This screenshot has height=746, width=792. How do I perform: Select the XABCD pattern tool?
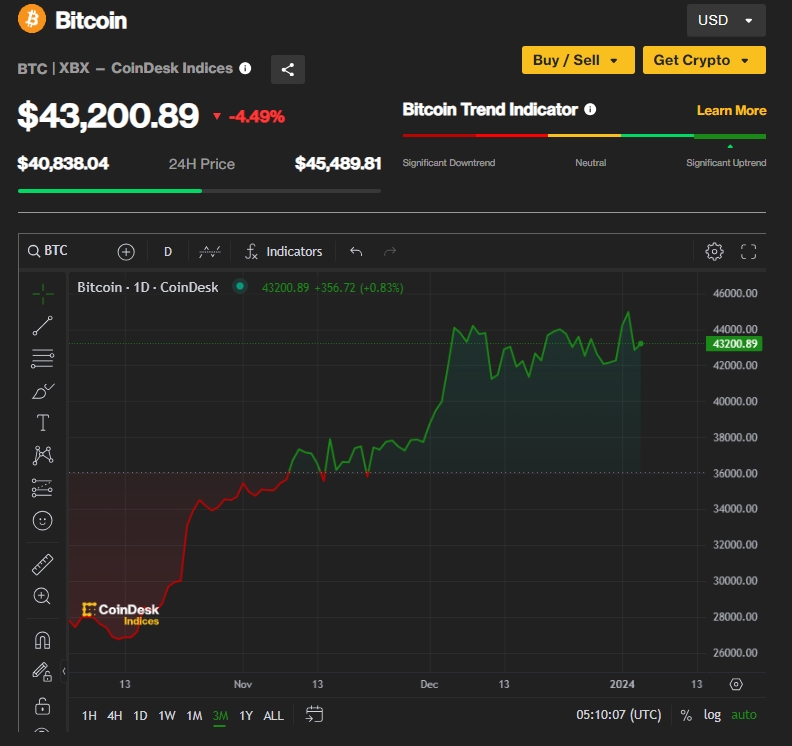pyautogui.click(x=42, y=455)
